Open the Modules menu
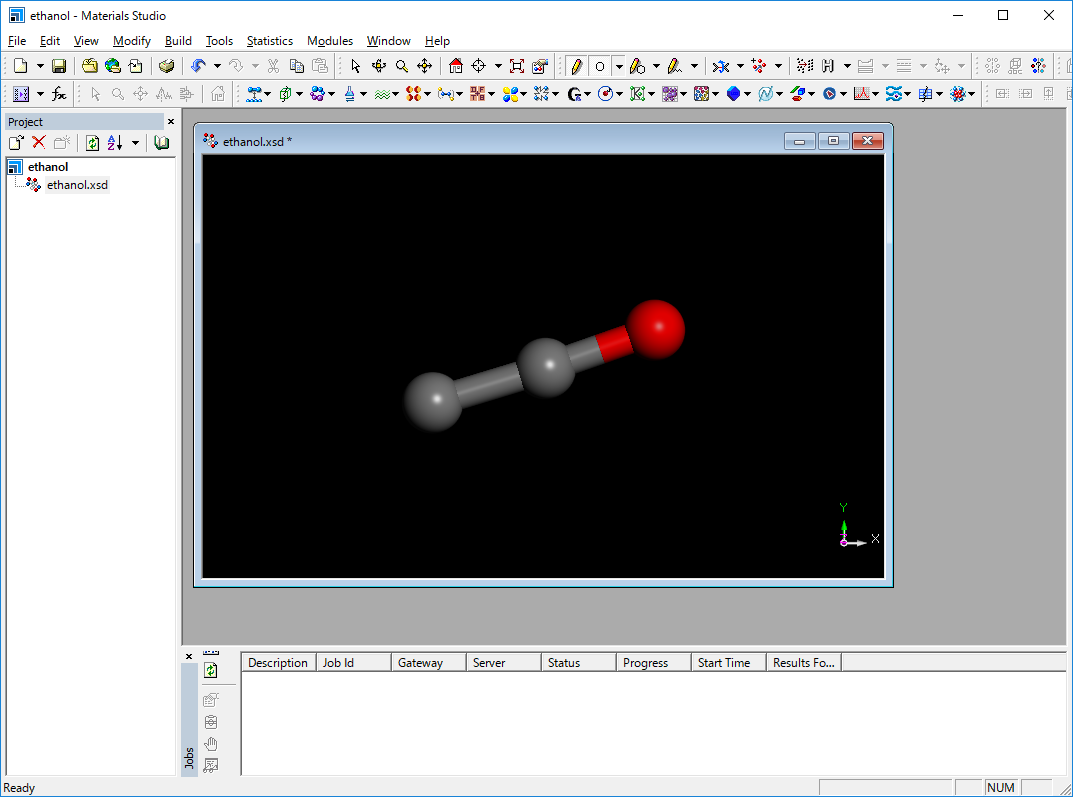The image size is (1073, 797). click(329, 41)
